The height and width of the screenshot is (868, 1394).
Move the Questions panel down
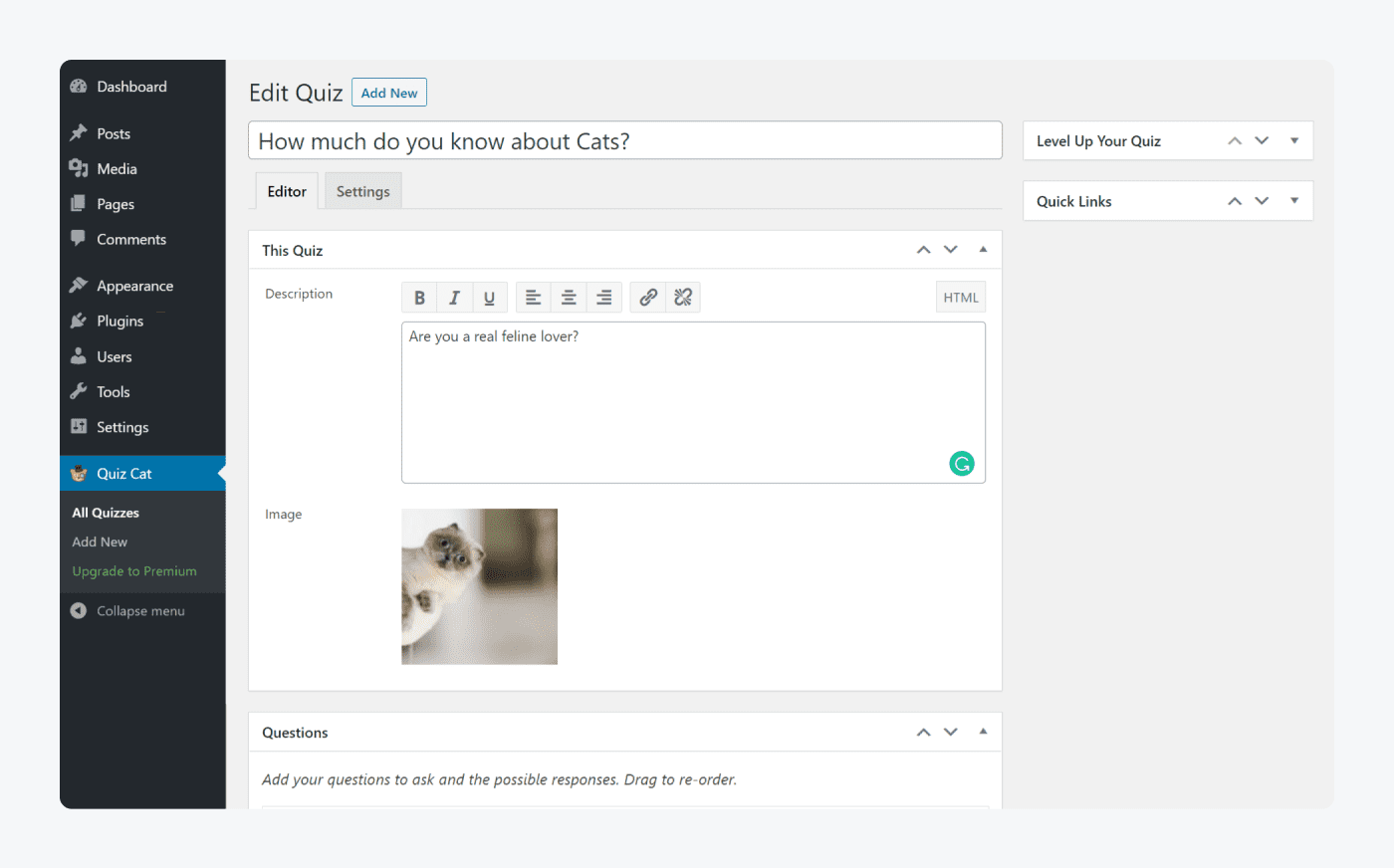pyautogui.click(x=951, y=733)
